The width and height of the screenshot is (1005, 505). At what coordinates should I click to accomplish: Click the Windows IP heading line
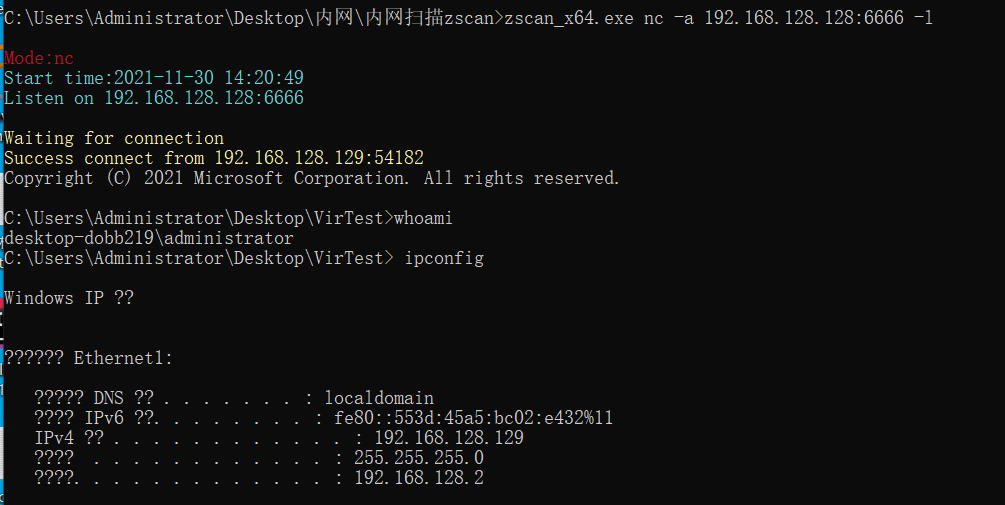69,298
